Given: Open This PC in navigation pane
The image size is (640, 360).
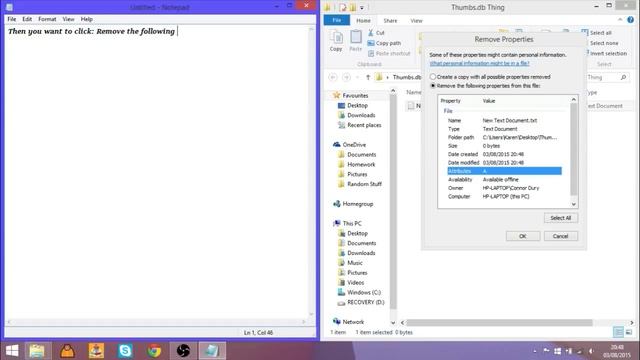Looking at the screenshot, I should pyautogui.click(x=352, y=223).
